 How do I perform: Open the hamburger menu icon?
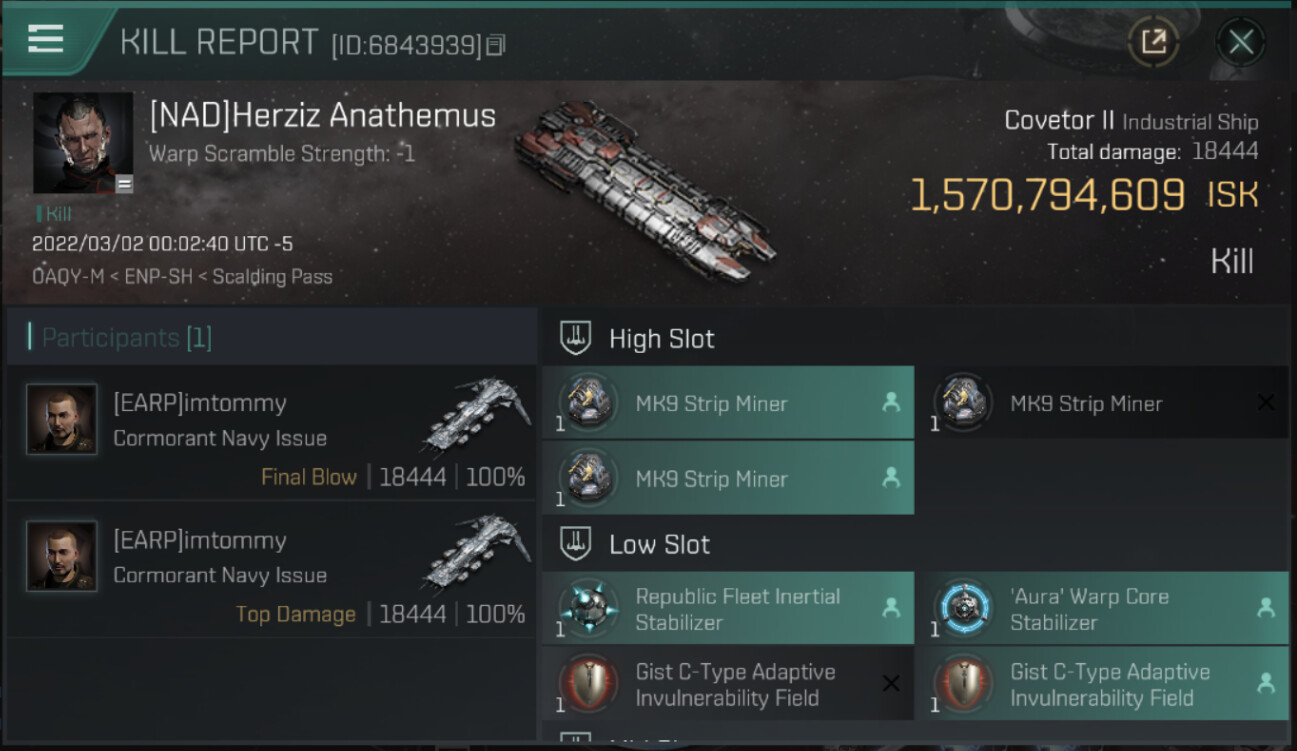click(46, 40)
